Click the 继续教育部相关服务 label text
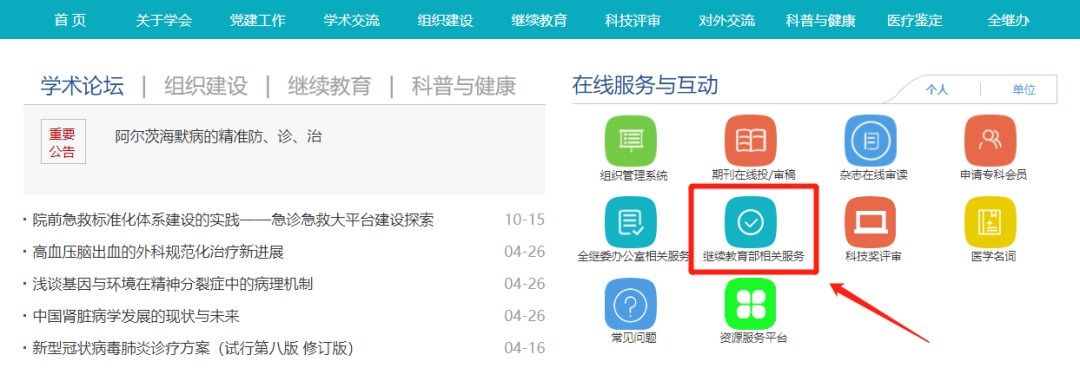Screen dimensions: 1080x368 click(753, 257)
